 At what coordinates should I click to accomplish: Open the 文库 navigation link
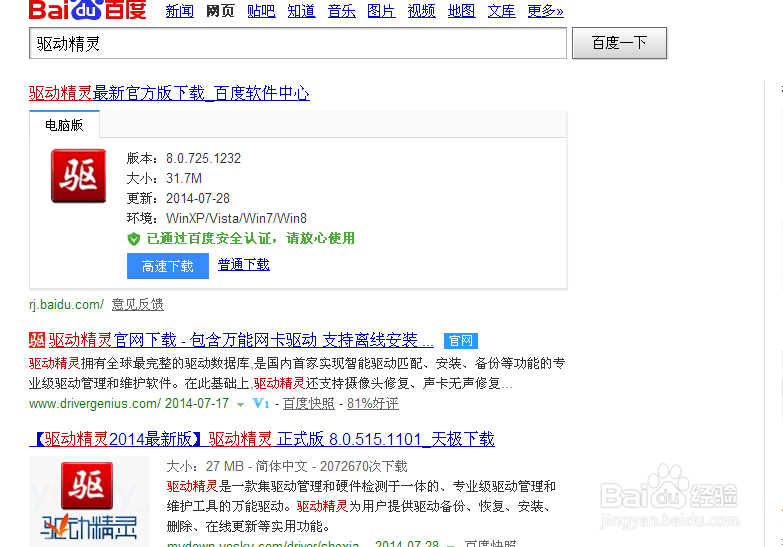click(501, 10)
